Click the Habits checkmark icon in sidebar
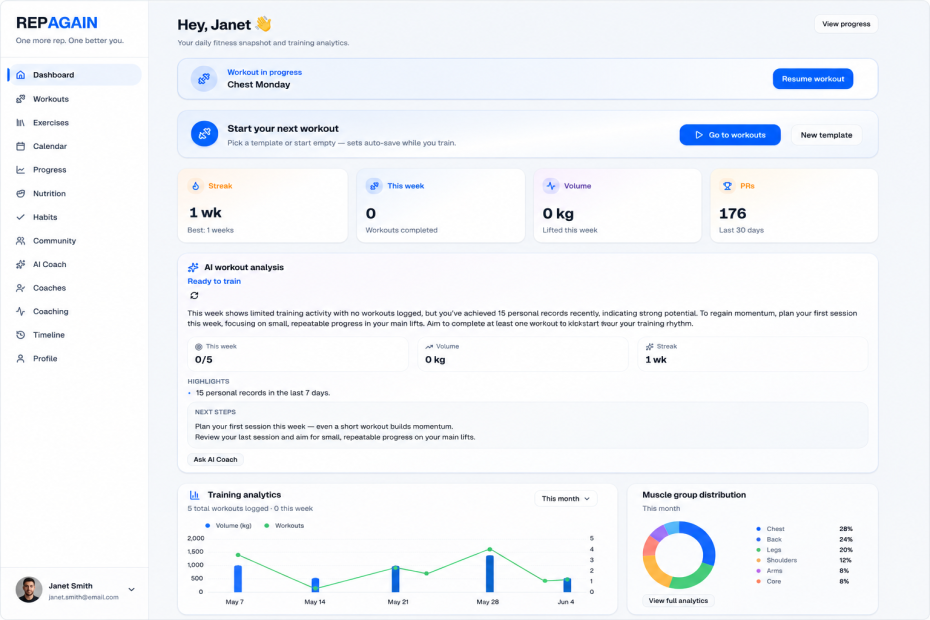Viewport: 930px width, 620px height. [21, 217]
